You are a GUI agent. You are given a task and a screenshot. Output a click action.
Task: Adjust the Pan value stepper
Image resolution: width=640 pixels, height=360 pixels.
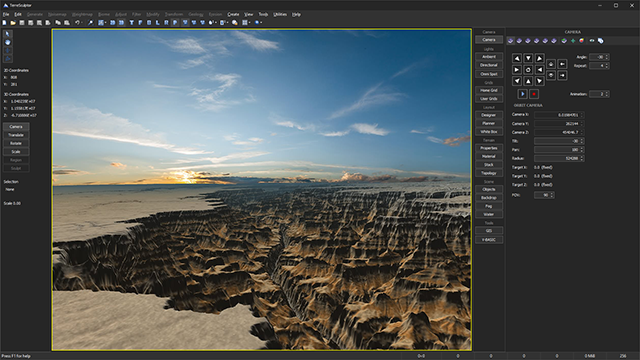pos(582,150)
